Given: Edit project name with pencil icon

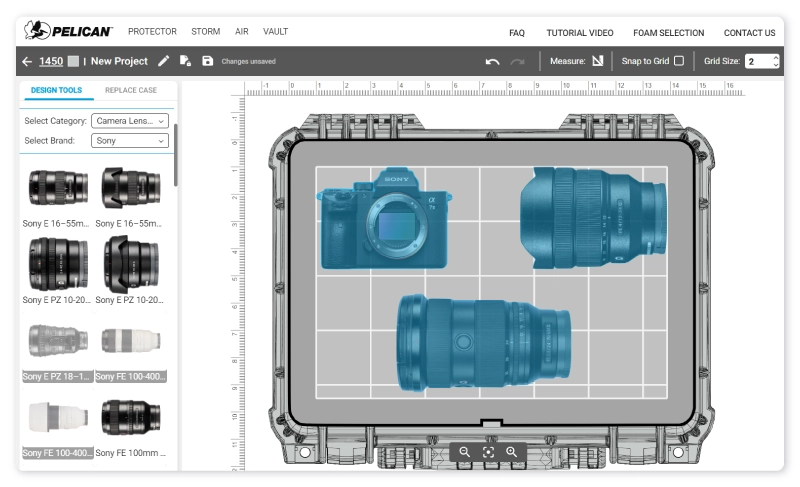Looking at the screenshot, I should point(163,61).
